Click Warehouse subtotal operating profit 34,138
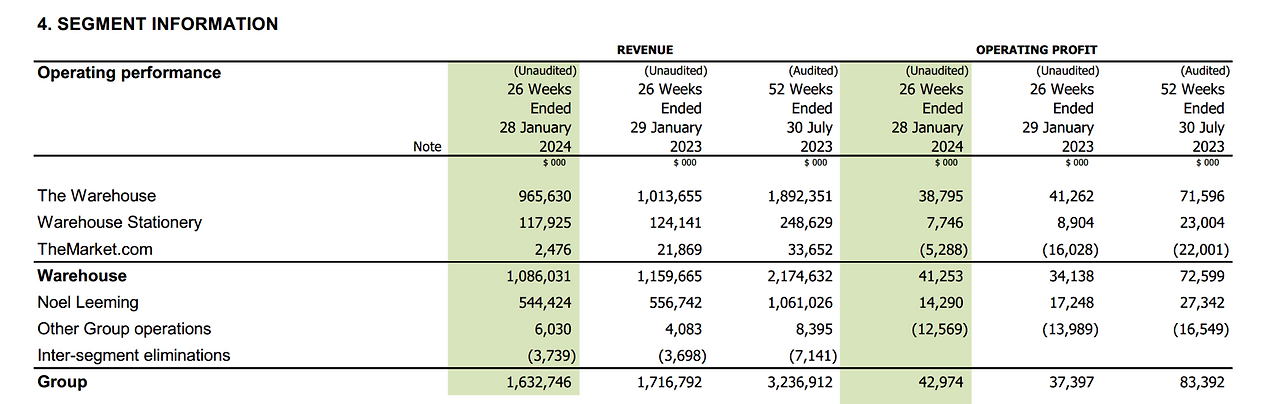 click(x=1071, y=276)
